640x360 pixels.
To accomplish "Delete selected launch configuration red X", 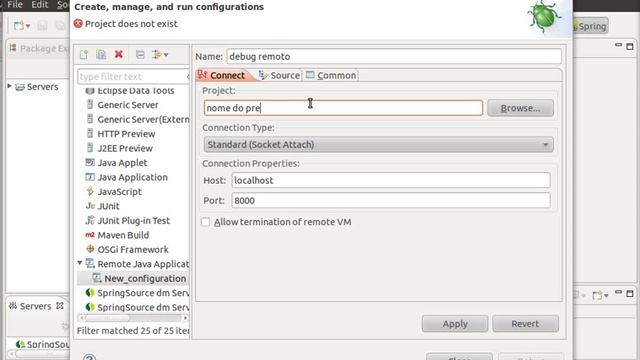I will (119, 54).
